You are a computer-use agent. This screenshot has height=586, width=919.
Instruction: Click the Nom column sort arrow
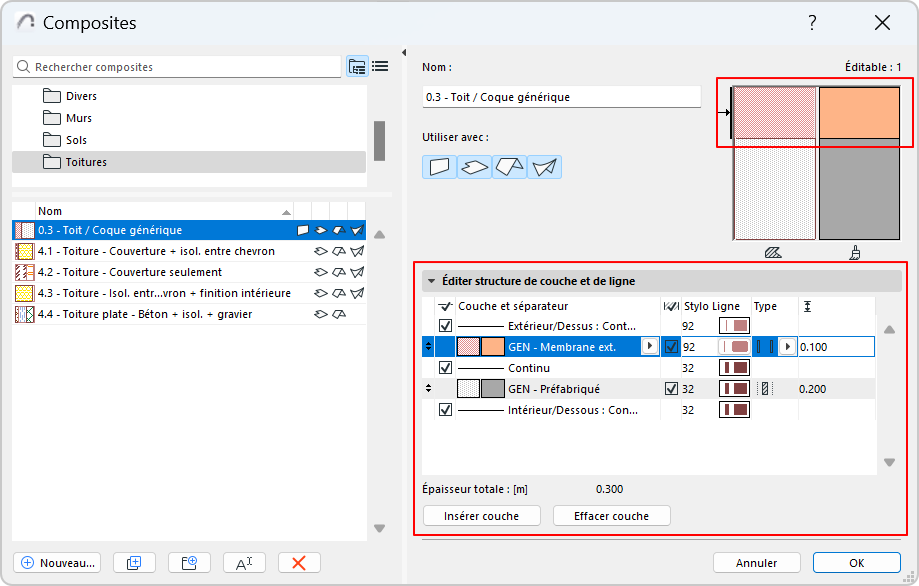[x=286, y=212]
